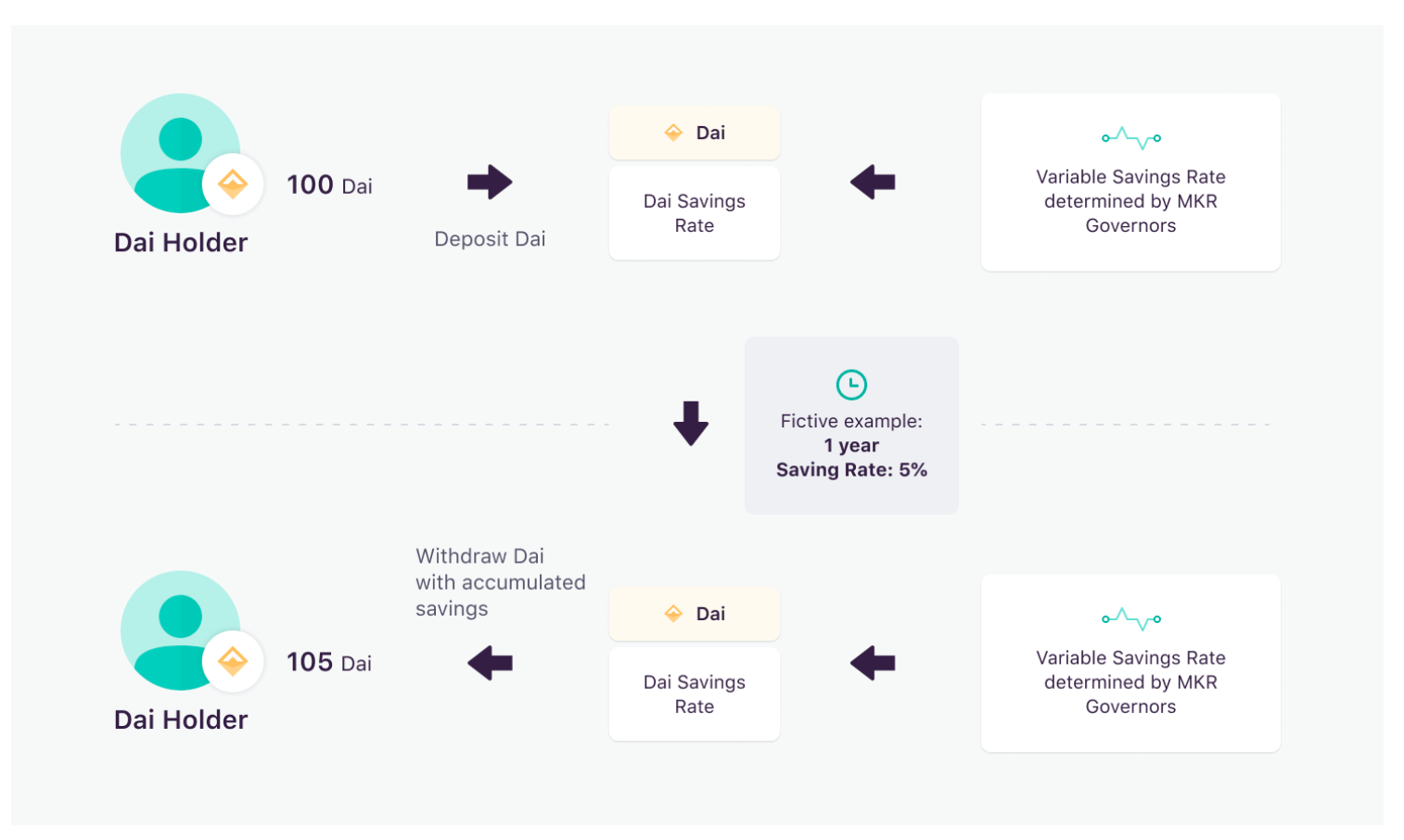Click the pulse icon in bottom Variable Savings card

point(1130,619)
